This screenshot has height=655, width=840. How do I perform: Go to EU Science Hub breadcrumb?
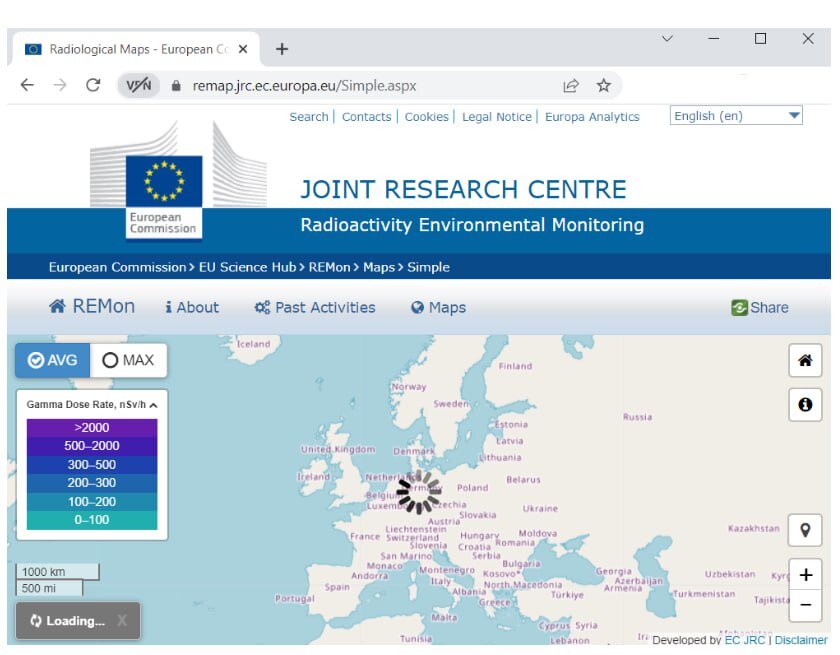point(247,267)
